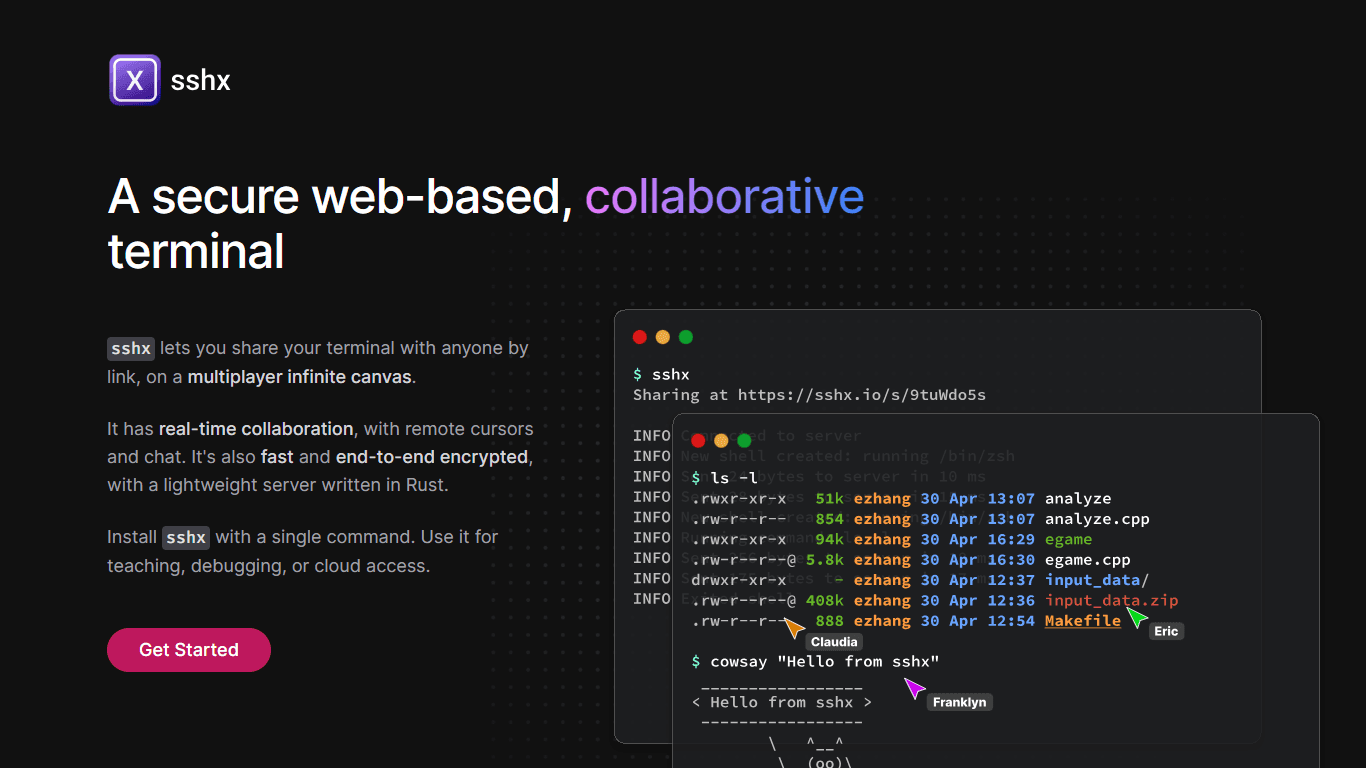Click Claudia's orange cursor arrow
The height and width of the screenshot is (768, 1366).
793,628
